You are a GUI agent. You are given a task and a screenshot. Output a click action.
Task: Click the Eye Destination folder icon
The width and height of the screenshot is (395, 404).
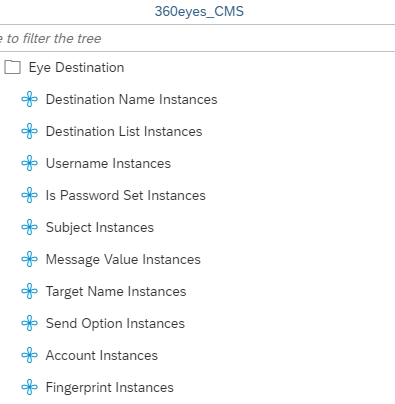[12, 67]
